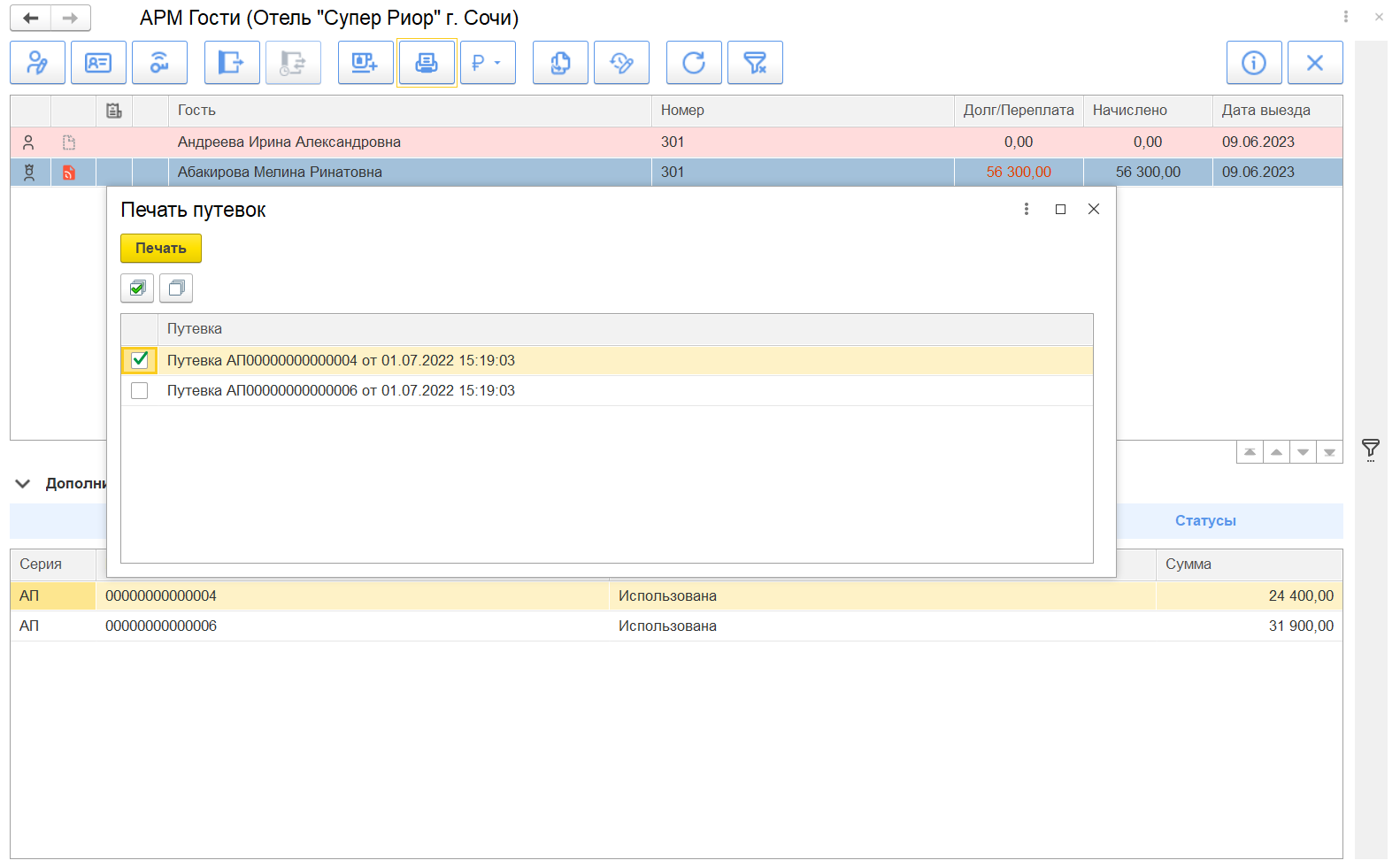Click the wireless key card icon
Image resolution: width=1400 pixels, height=868 pixels.
tap(159, 63)
